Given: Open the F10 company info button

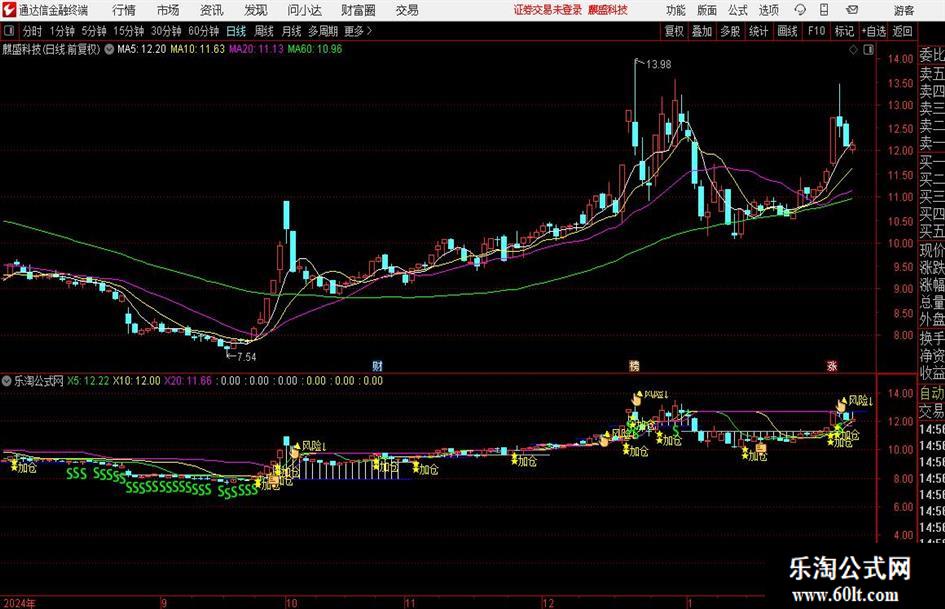Looking at the screenshot, I should click(x=816, y=31).
